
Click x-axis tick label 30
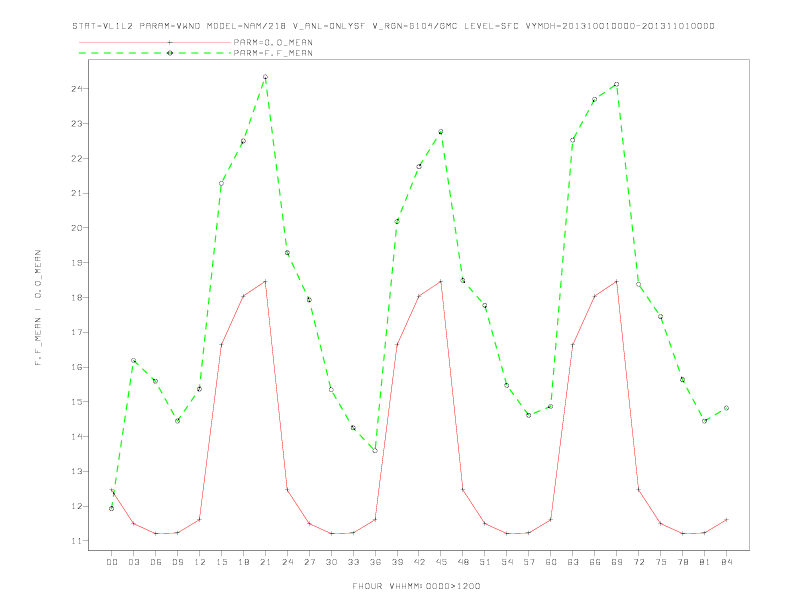[x=331, y=562]
